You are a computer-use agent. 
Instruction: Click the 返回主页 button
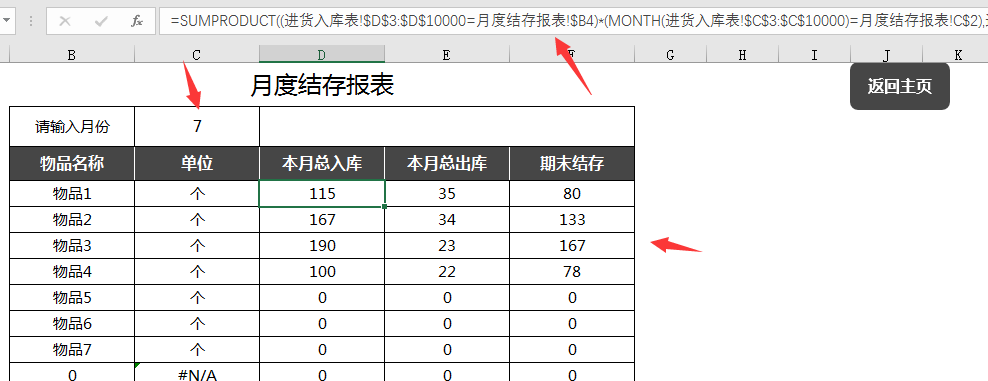click(x=899, y=86)
